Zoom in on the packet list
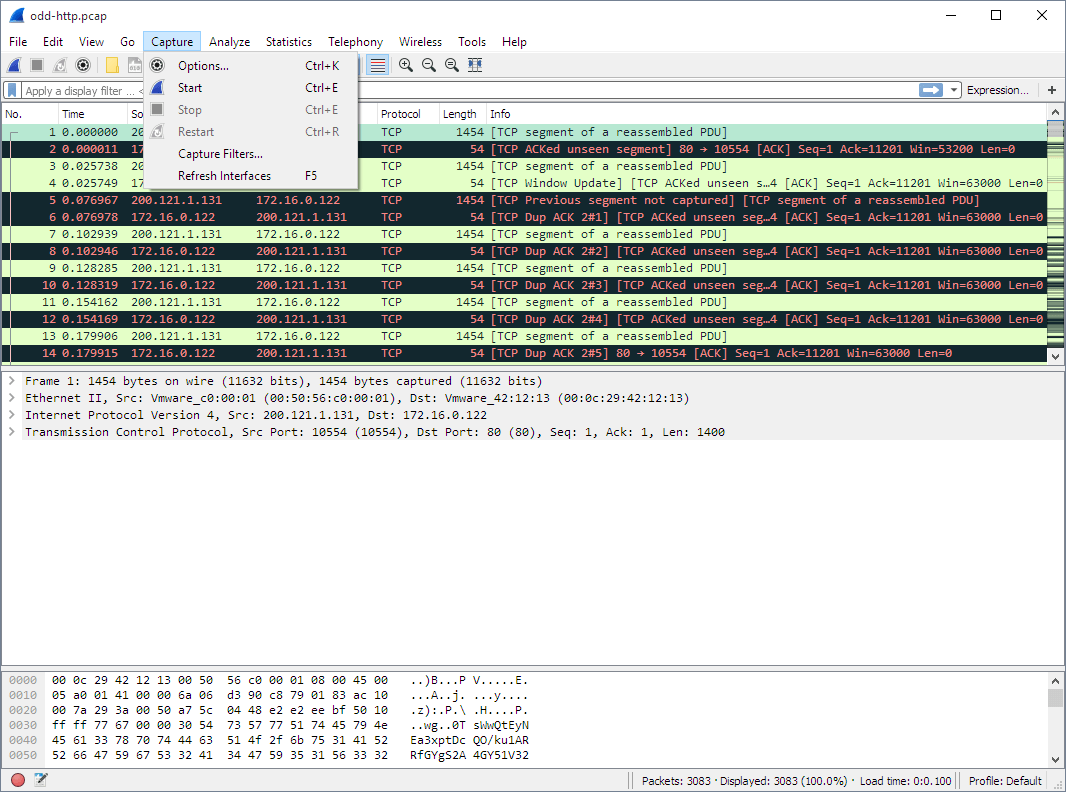 tap(406, 65)
